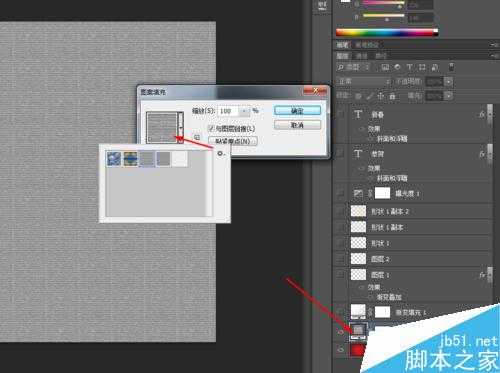Filter layers by shape layer icon
Image resolution: width=500 pixels, height=373 pixels.
pyautogui.click(x=422, y=67)
